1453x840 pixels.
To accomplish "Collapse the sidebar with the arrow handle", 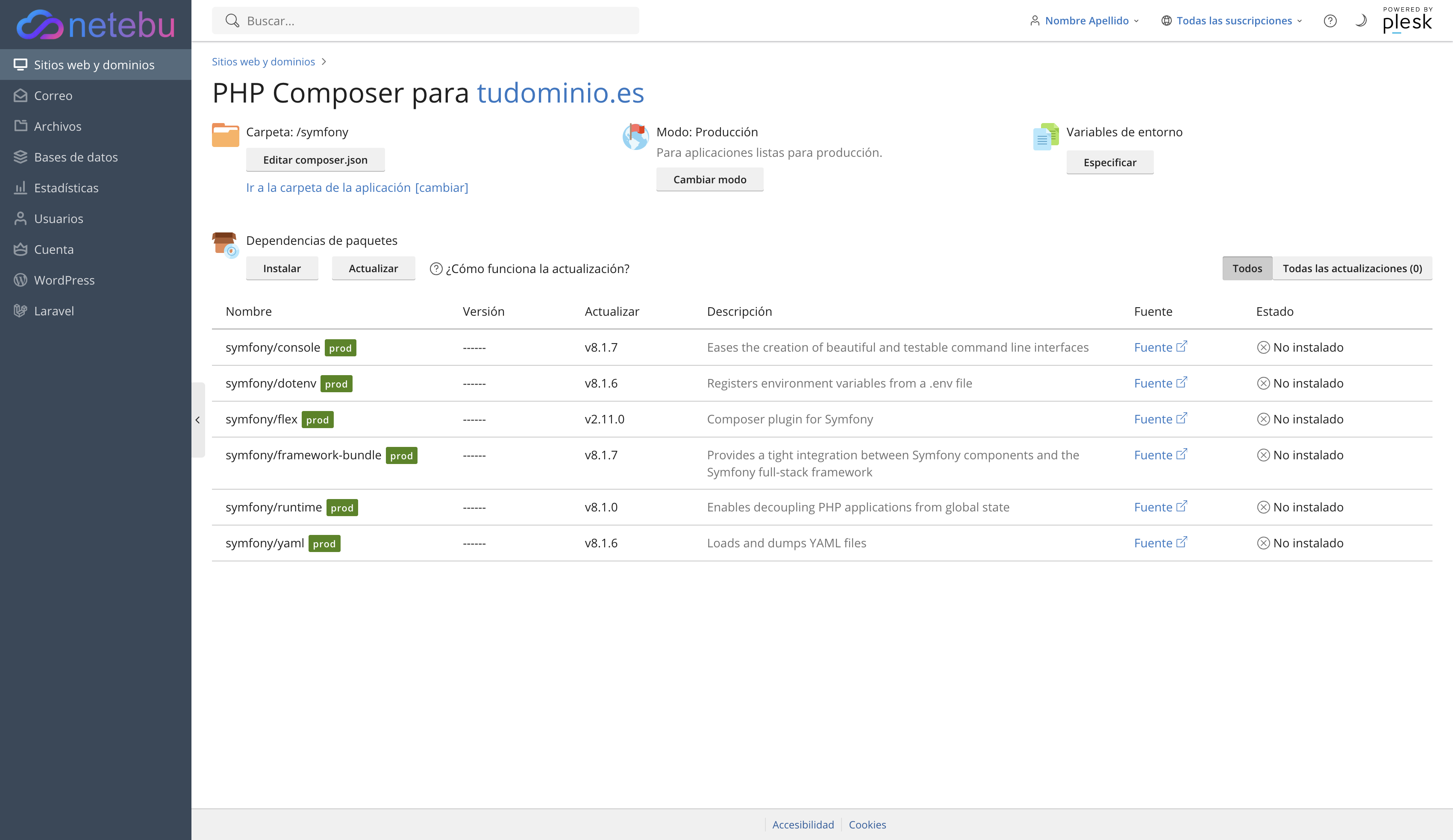I will click(x=198, y=420).
